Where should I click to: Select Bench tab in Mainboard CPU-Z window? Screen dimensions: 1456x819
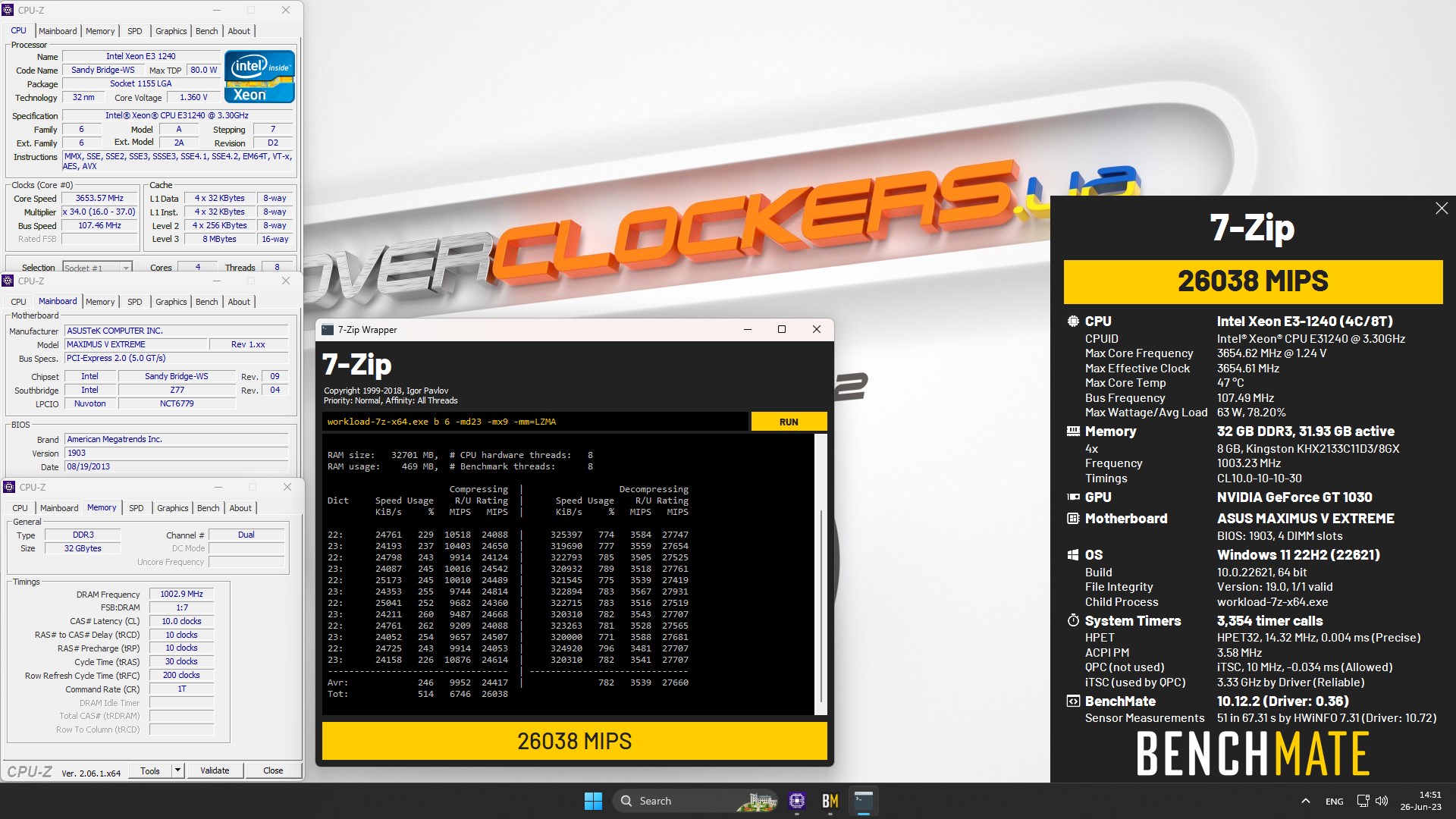[206, 302]
